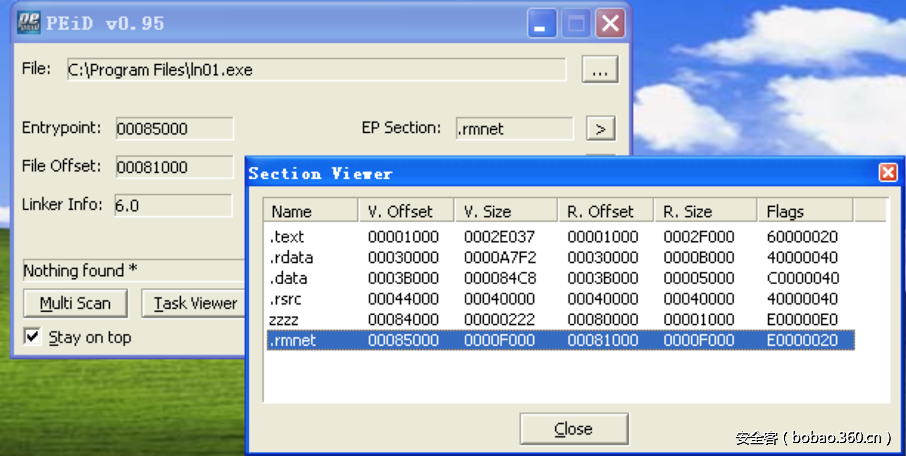The height and width of the screenshot is (456, 906).
Task: Sort by the Name column header
Action: [311, 211]
